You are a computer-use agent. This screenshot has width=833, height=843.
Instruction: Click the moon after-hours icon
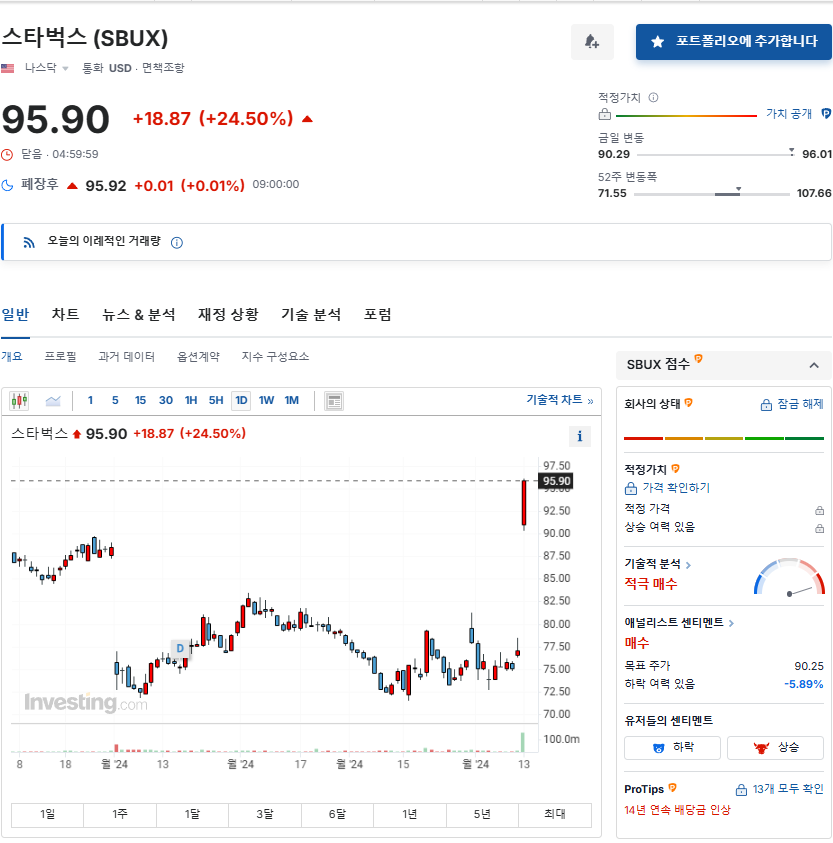coord(7,185)
